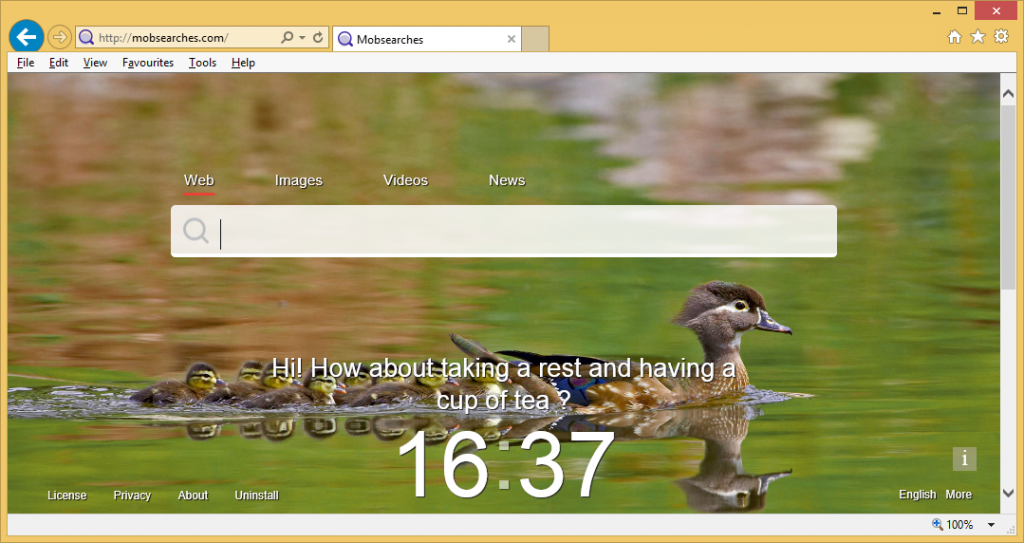Click the Mobsearches search box
Viewport: 1024px width, 543px height.
[x=504, y=231]
